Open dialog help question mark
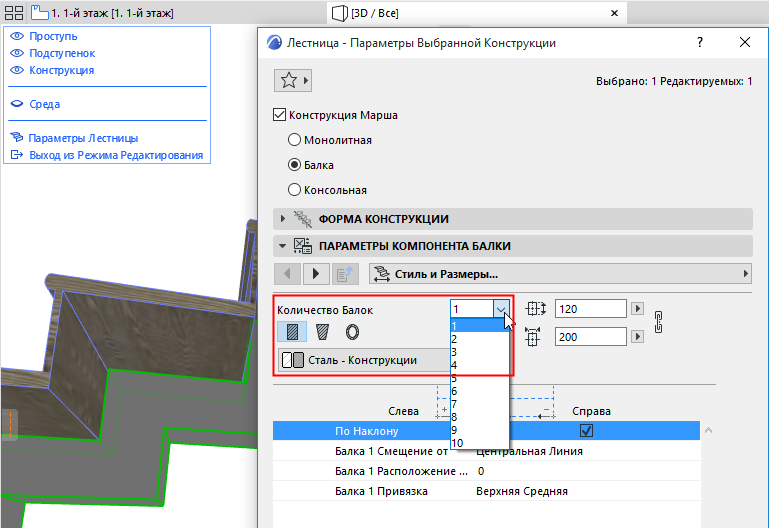This screenshot has width=769, height=528. 700,42
